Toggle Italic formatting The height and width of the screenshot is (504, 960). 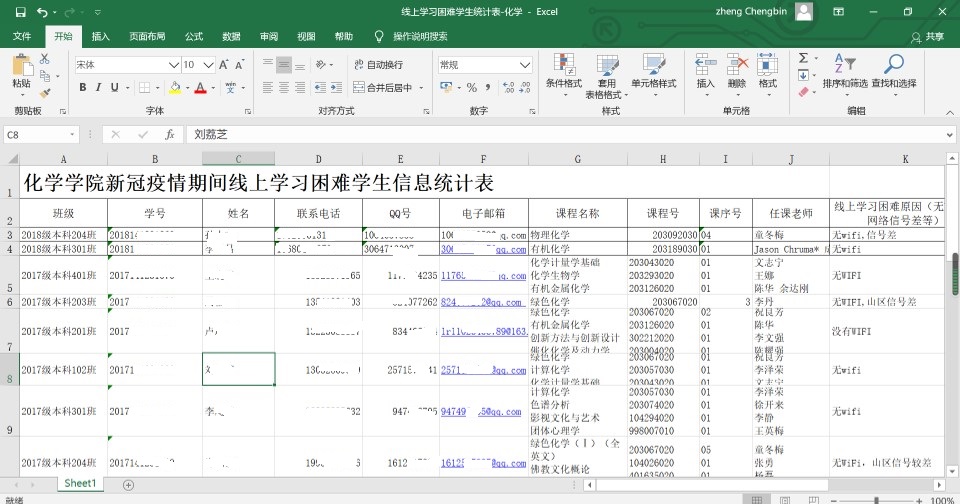100,88
